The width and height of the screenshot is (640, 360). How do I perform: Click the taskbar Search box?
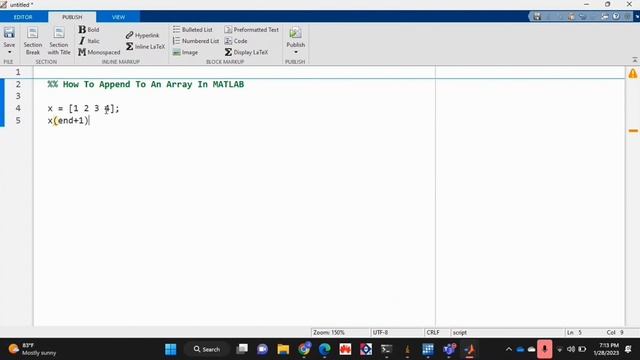coord(207,349)
